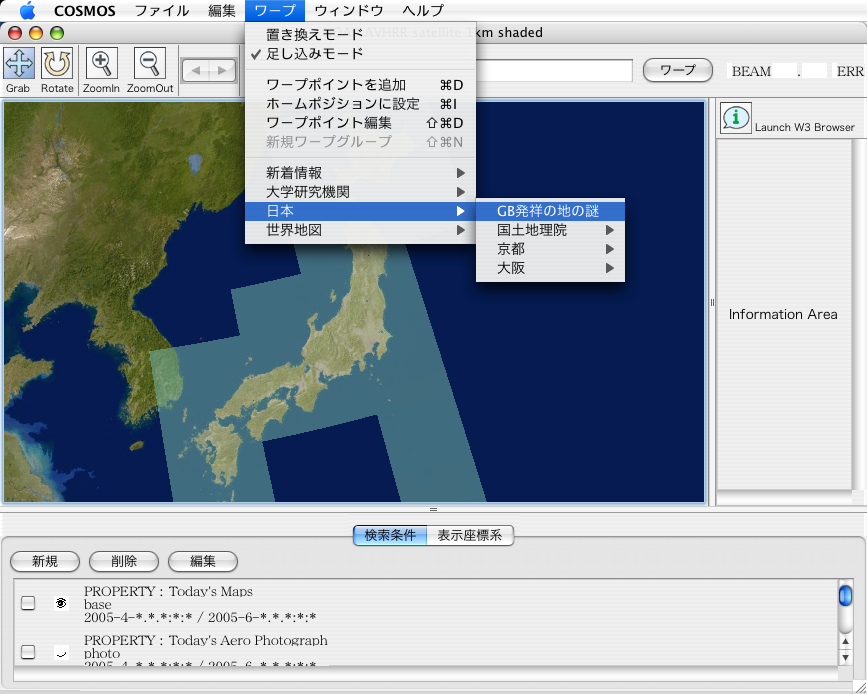Click the 編集 button below the tabs
Image resolution: width=867 pixels, height=694 pixels.
tap(202, 561)
